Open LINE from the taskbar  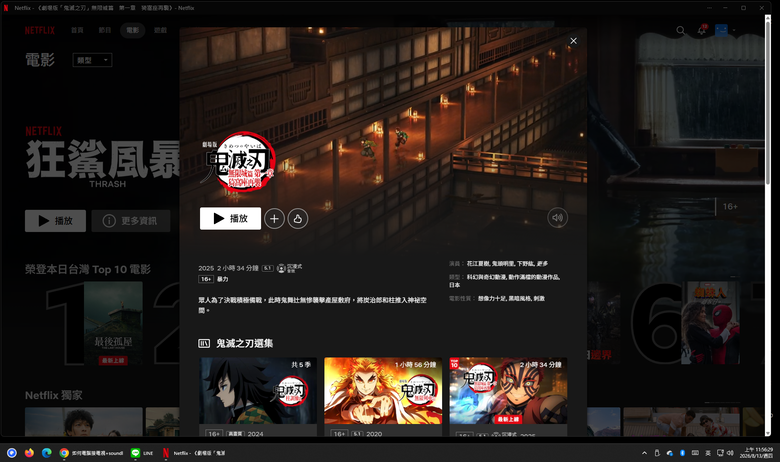point(142,453)
